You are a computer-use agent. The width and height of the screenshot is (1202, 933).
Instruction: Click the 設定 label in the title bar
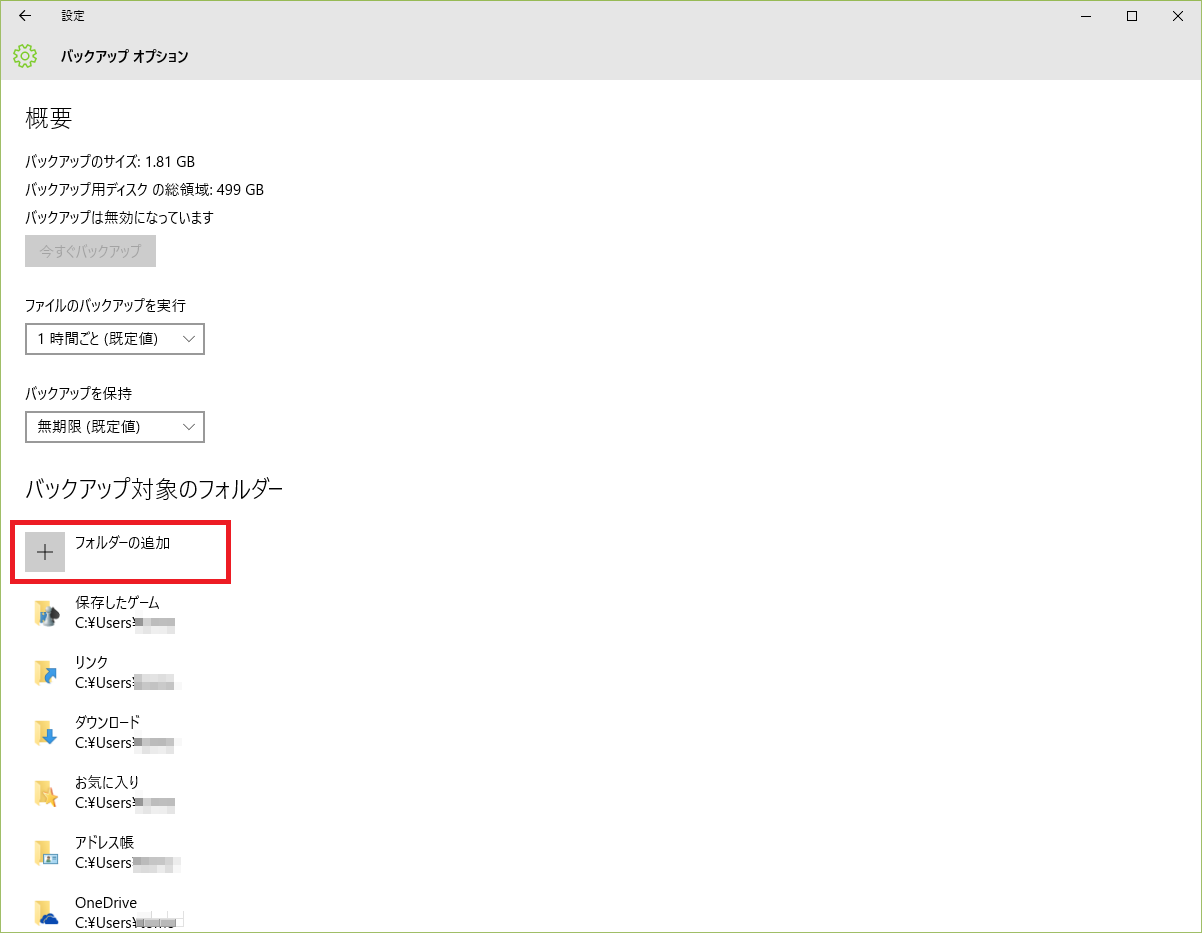pyautogui.click(x=72, y=16)
